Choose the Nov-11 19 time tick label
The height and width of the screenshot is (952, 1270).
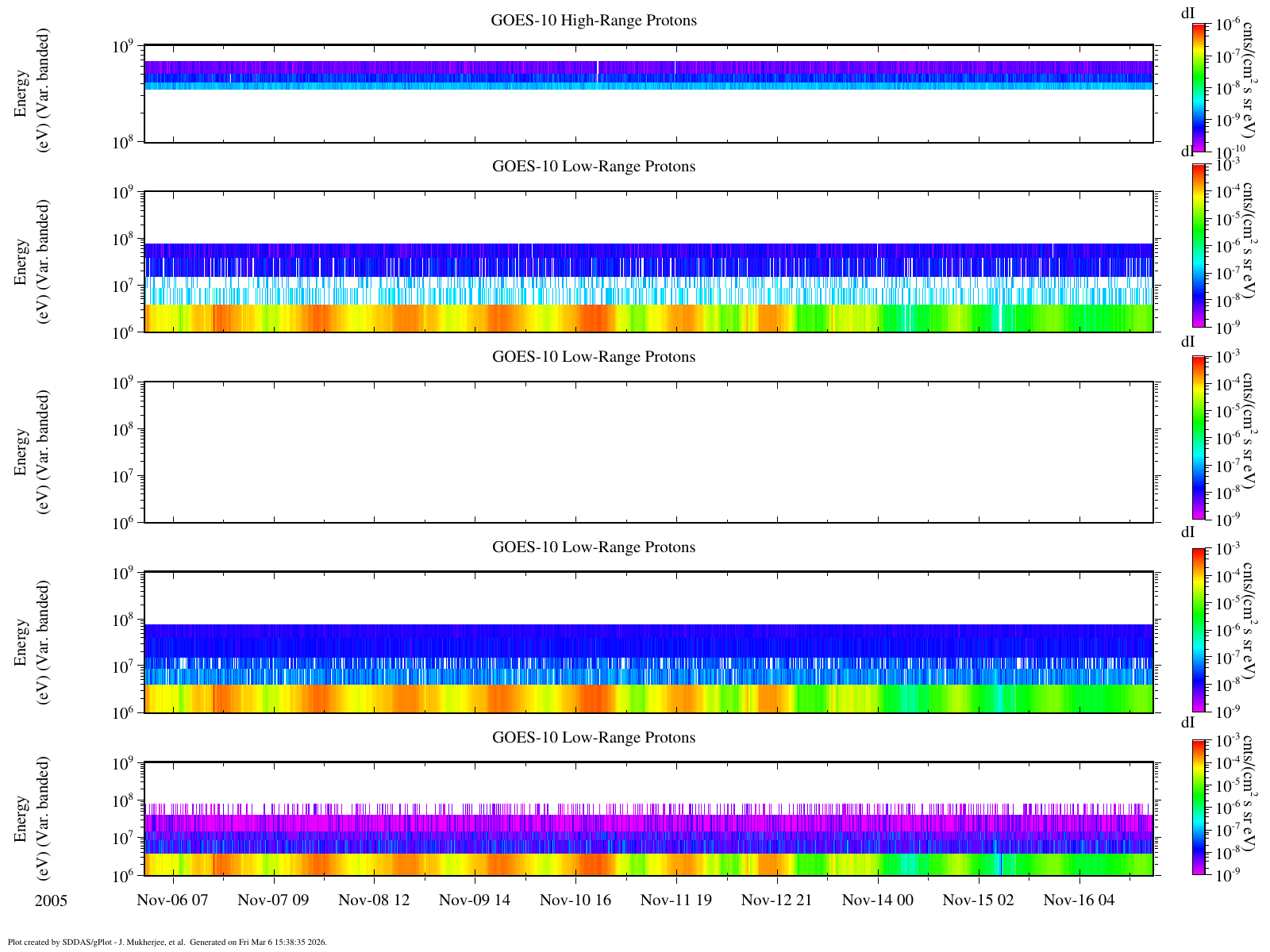676,900
